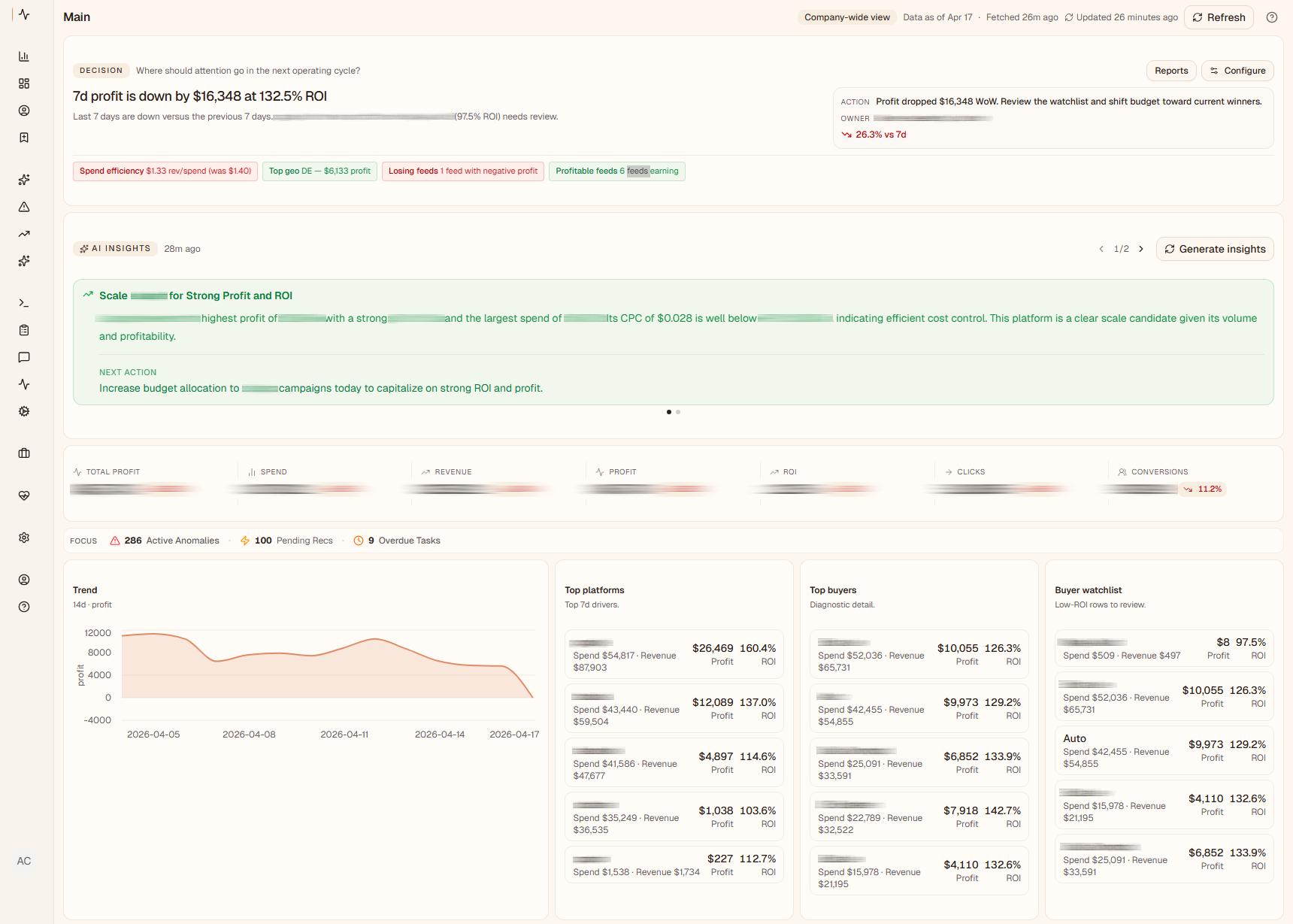The image size is (1293, 924).
Task: Open 100 Pending Recs
Action: [286, 541]
